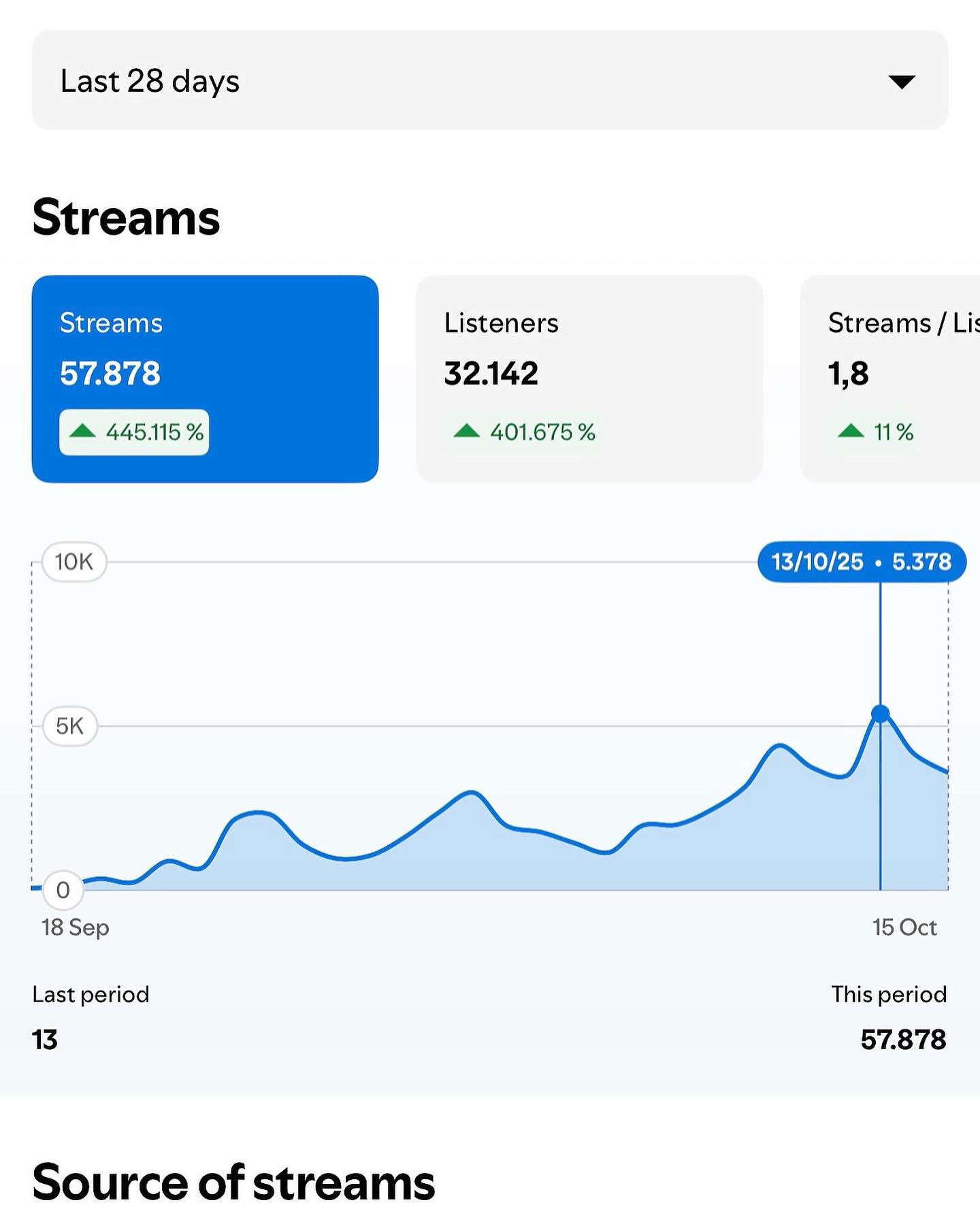This screenshot has height=1224, width=980.
Task: Select the Streams metric card
Action: 205,379
